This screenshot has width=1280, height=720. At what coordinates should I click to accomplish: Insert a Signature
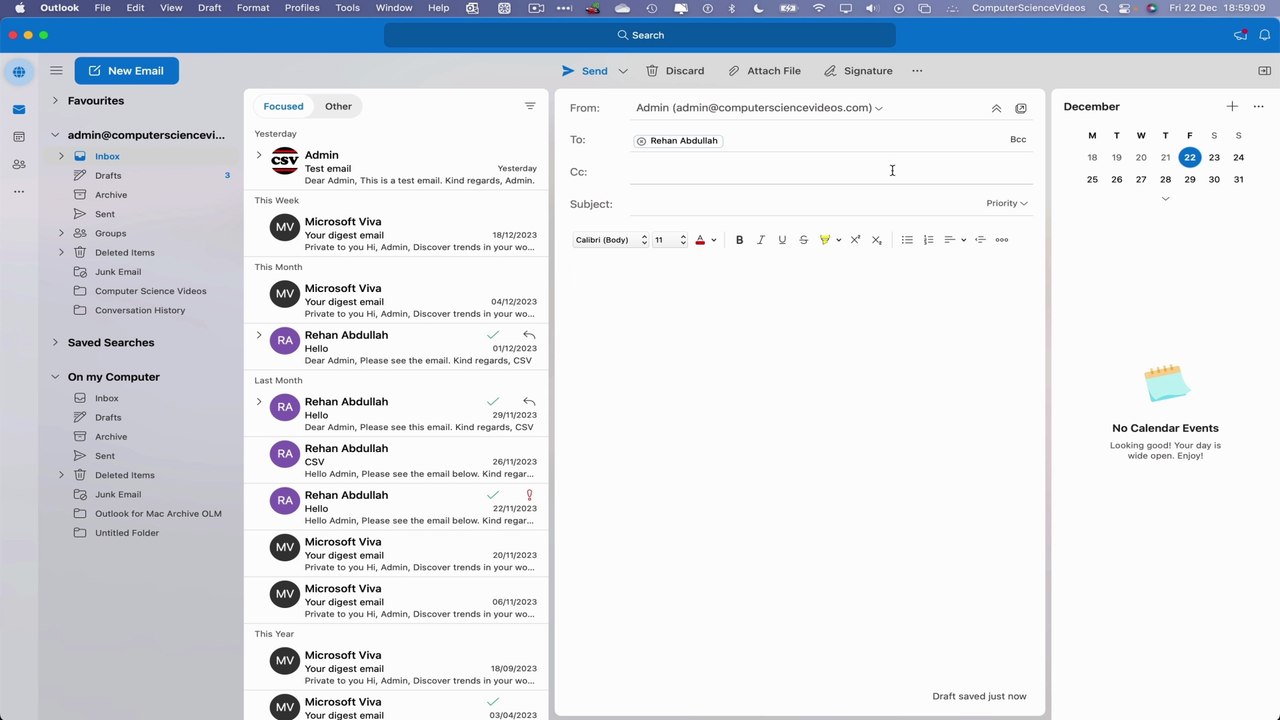858,71
